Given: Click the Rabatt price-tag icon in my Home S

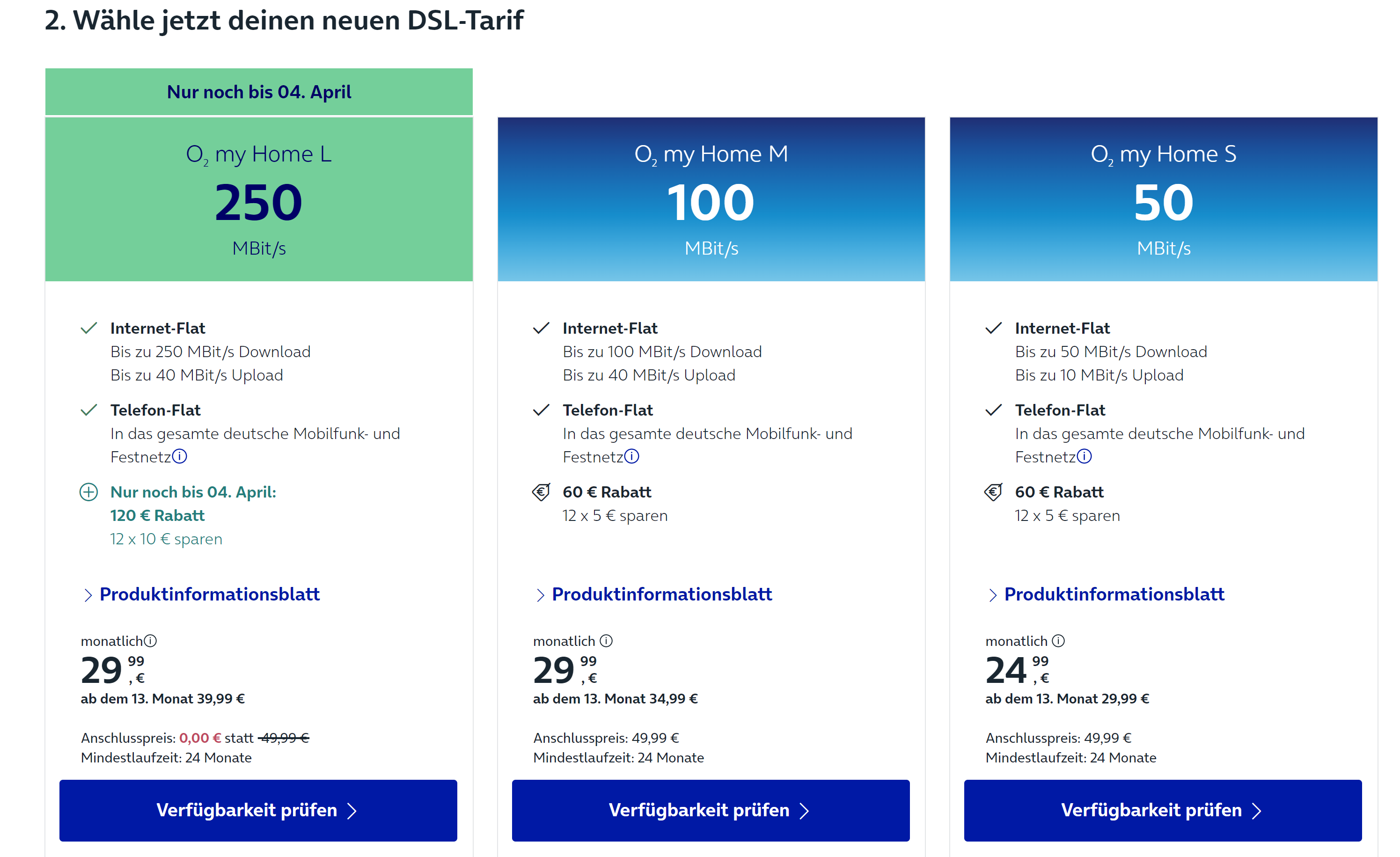Looking at the screenshot, I should click(x=993, y=492).
